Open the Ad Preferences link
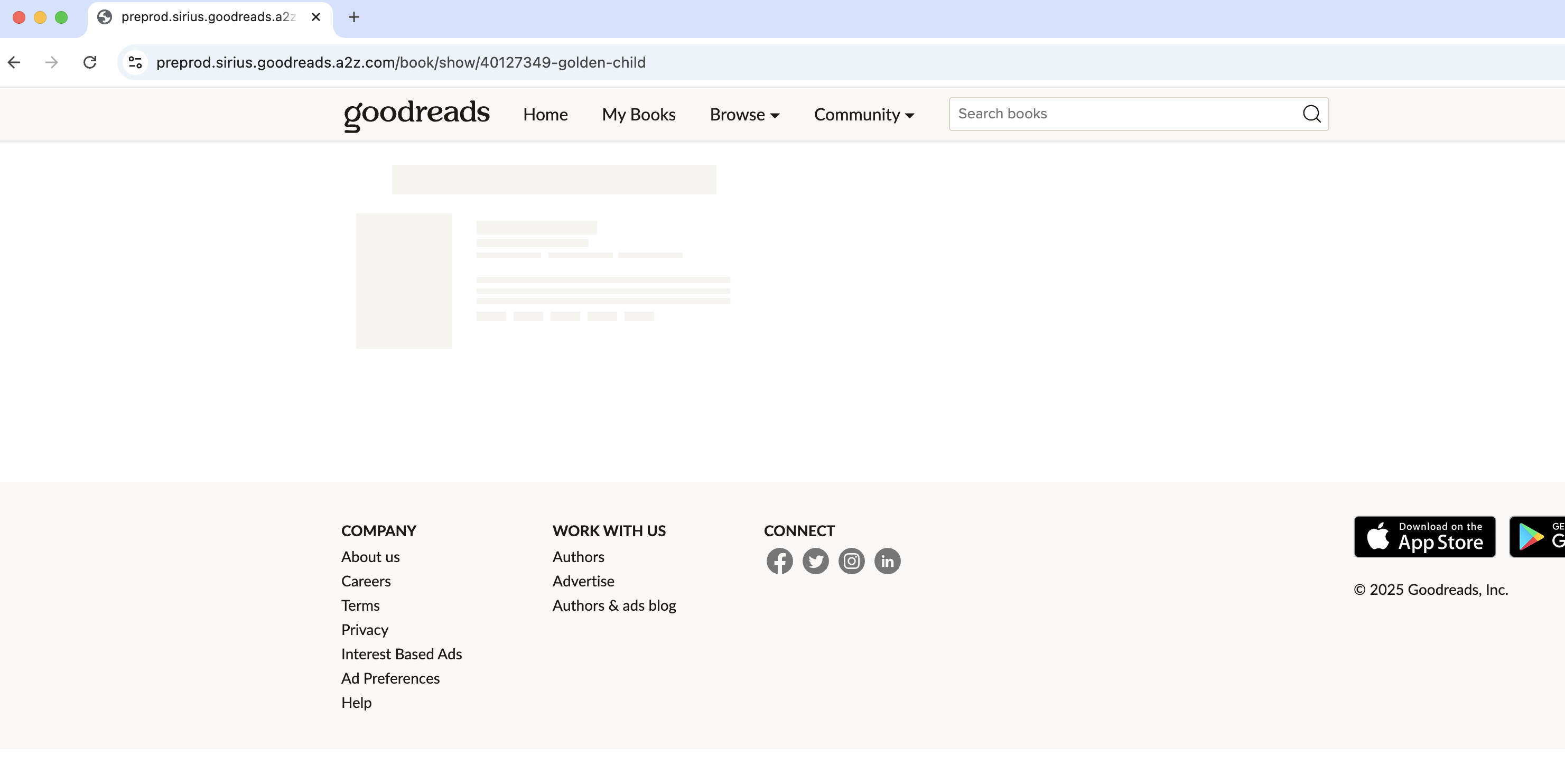The image size is (1565, 784). click(x=390, y=678)
